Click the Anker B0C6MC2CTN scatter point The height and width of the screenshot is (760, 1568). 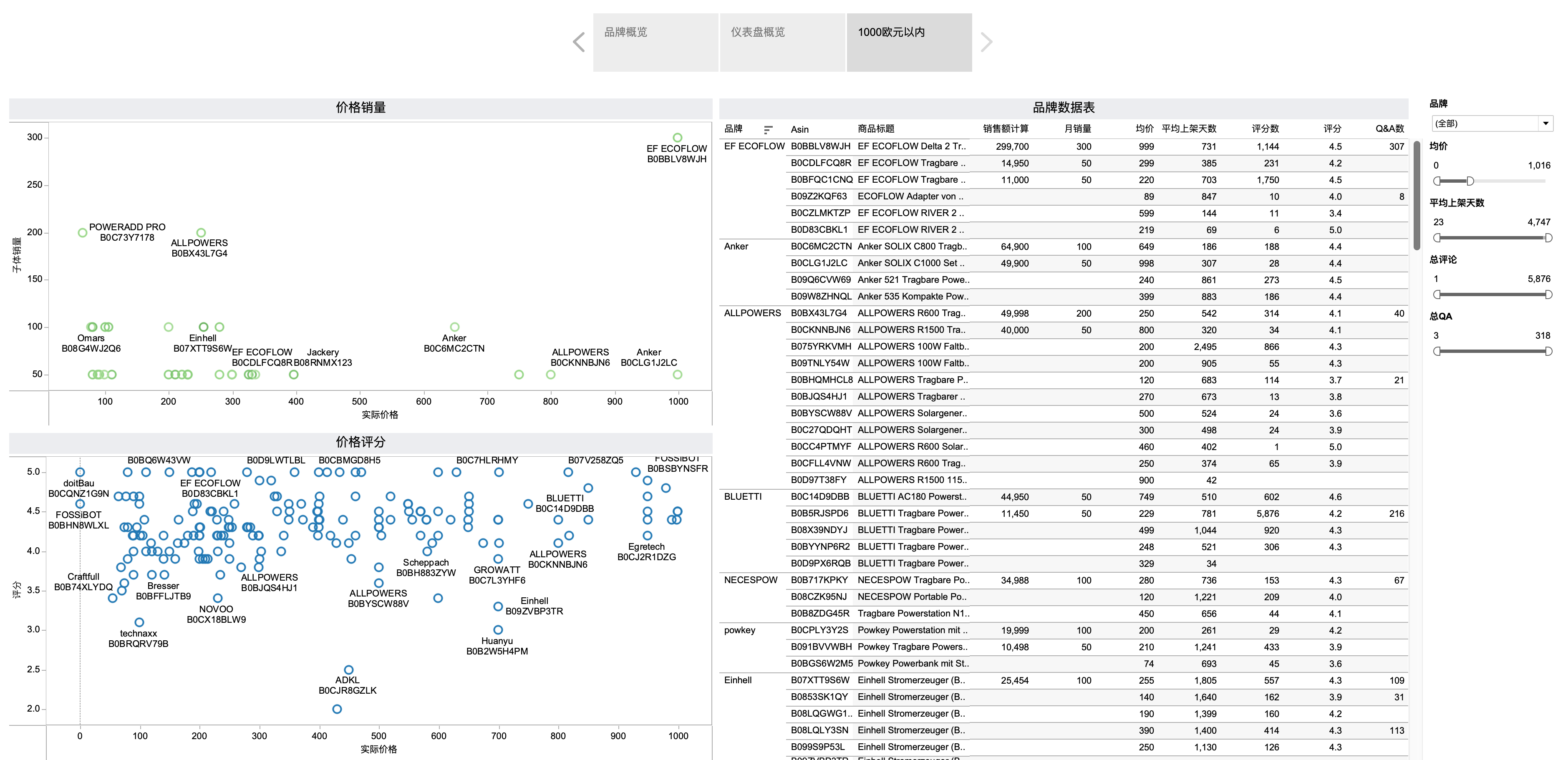coord(455,327)
